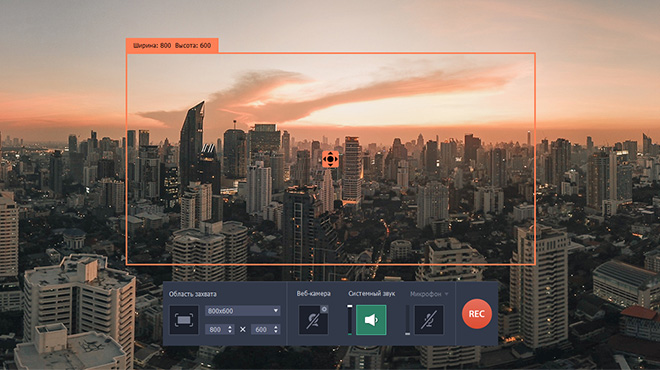Click the microphone volume slider

[407, 320]
